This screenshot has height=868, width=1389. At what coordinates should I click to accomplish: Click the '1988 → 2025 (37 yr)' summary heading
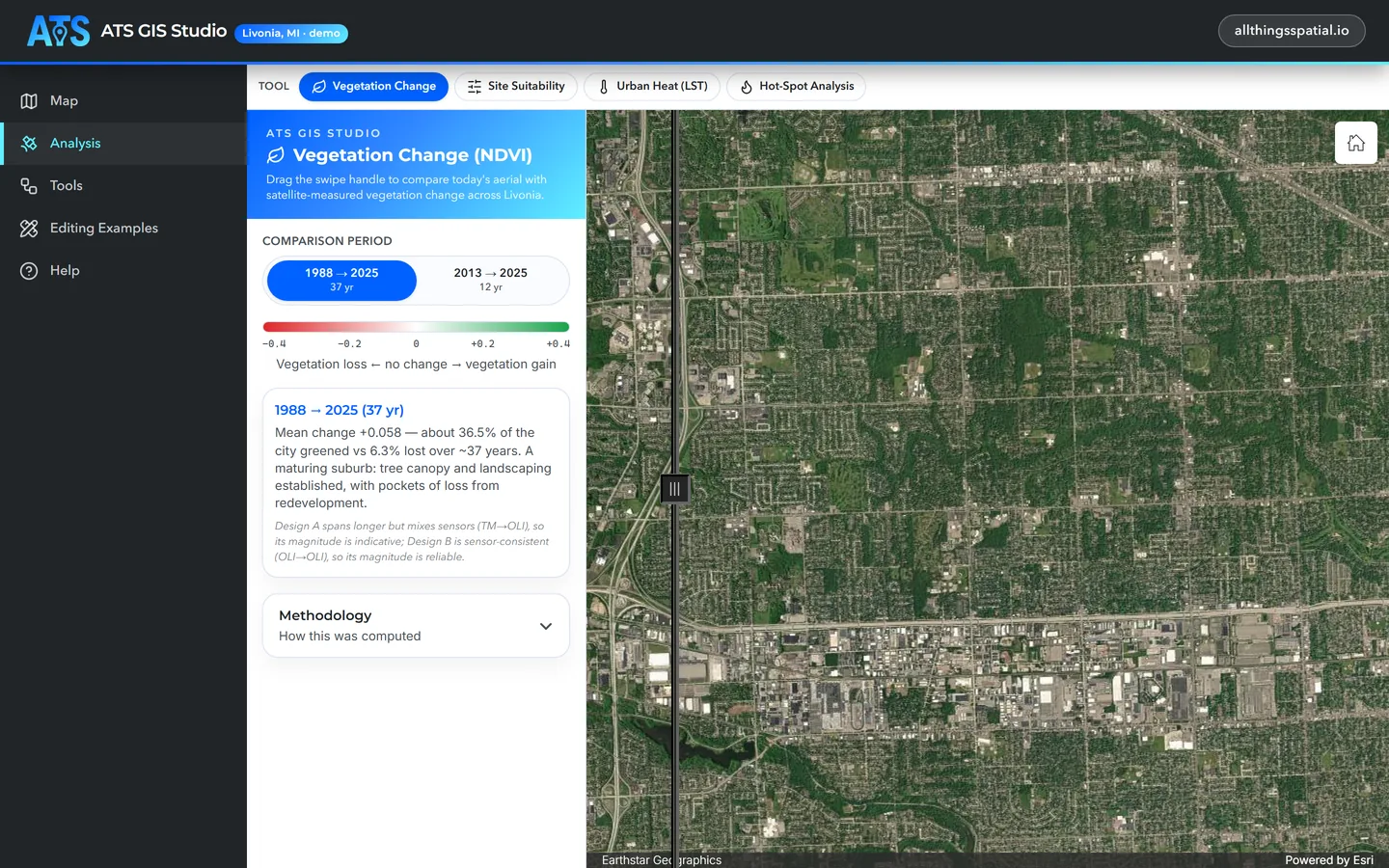coord(340,411)
